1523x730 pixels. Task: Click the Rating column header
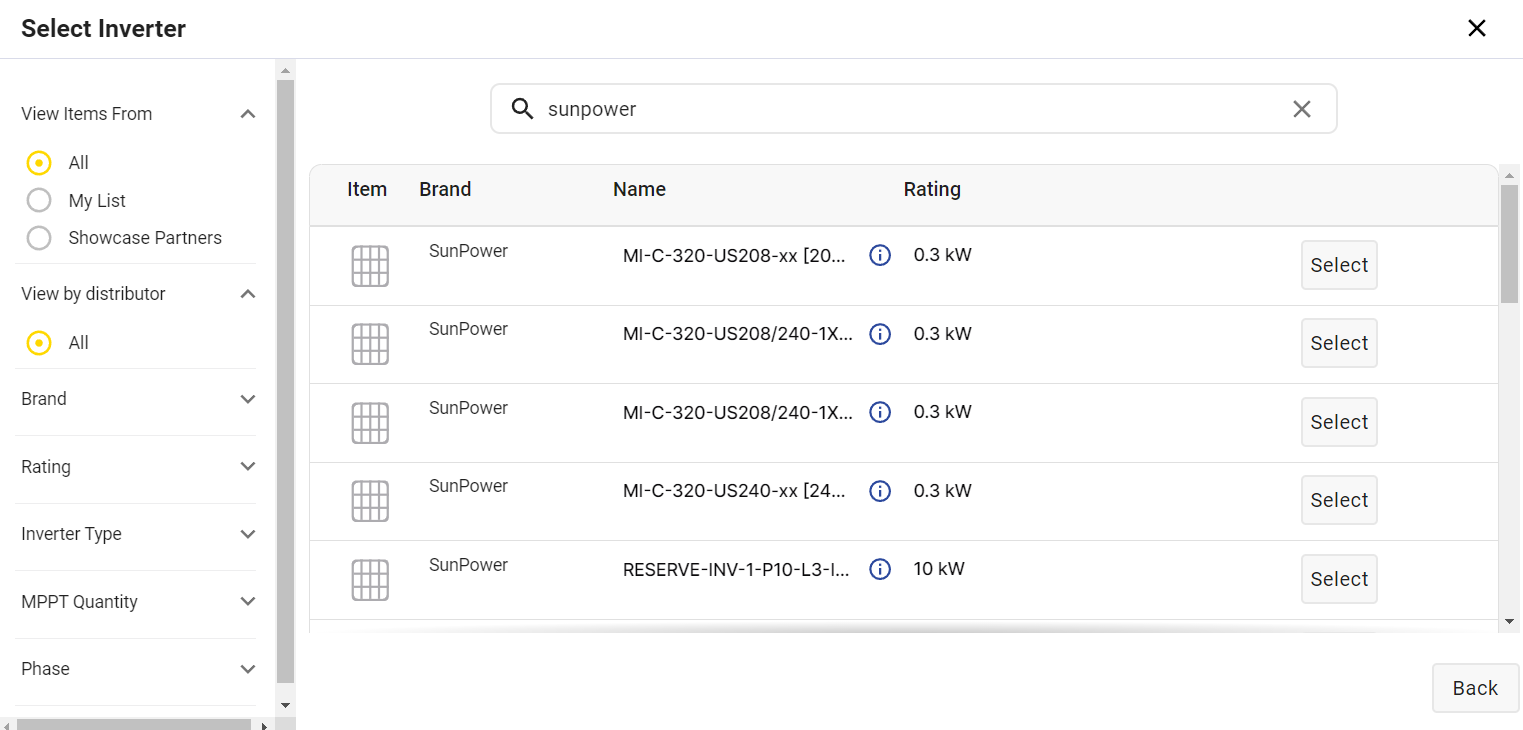[x=932, y=189]
